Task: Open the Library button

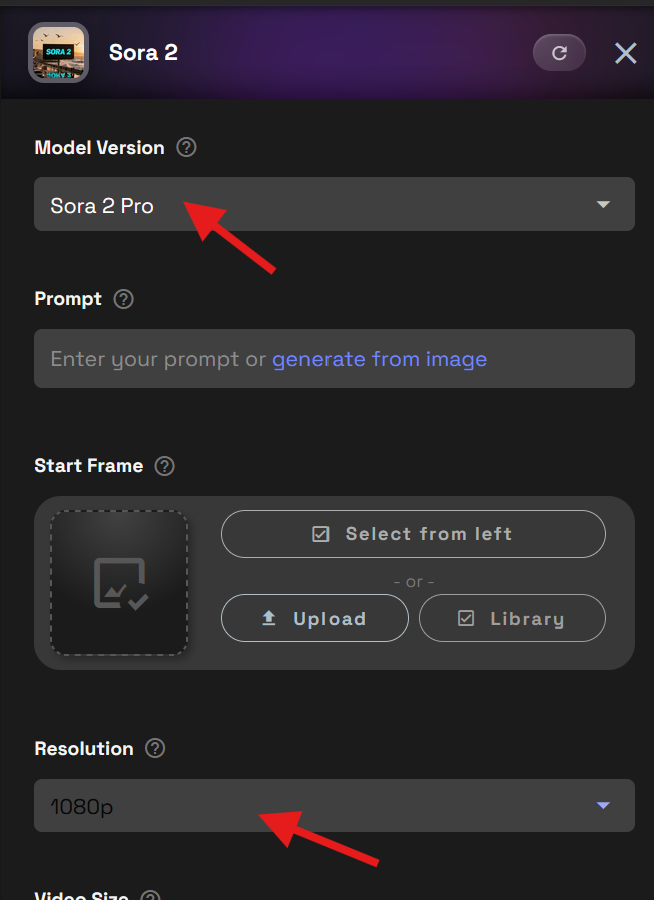Action: point(512,619)
